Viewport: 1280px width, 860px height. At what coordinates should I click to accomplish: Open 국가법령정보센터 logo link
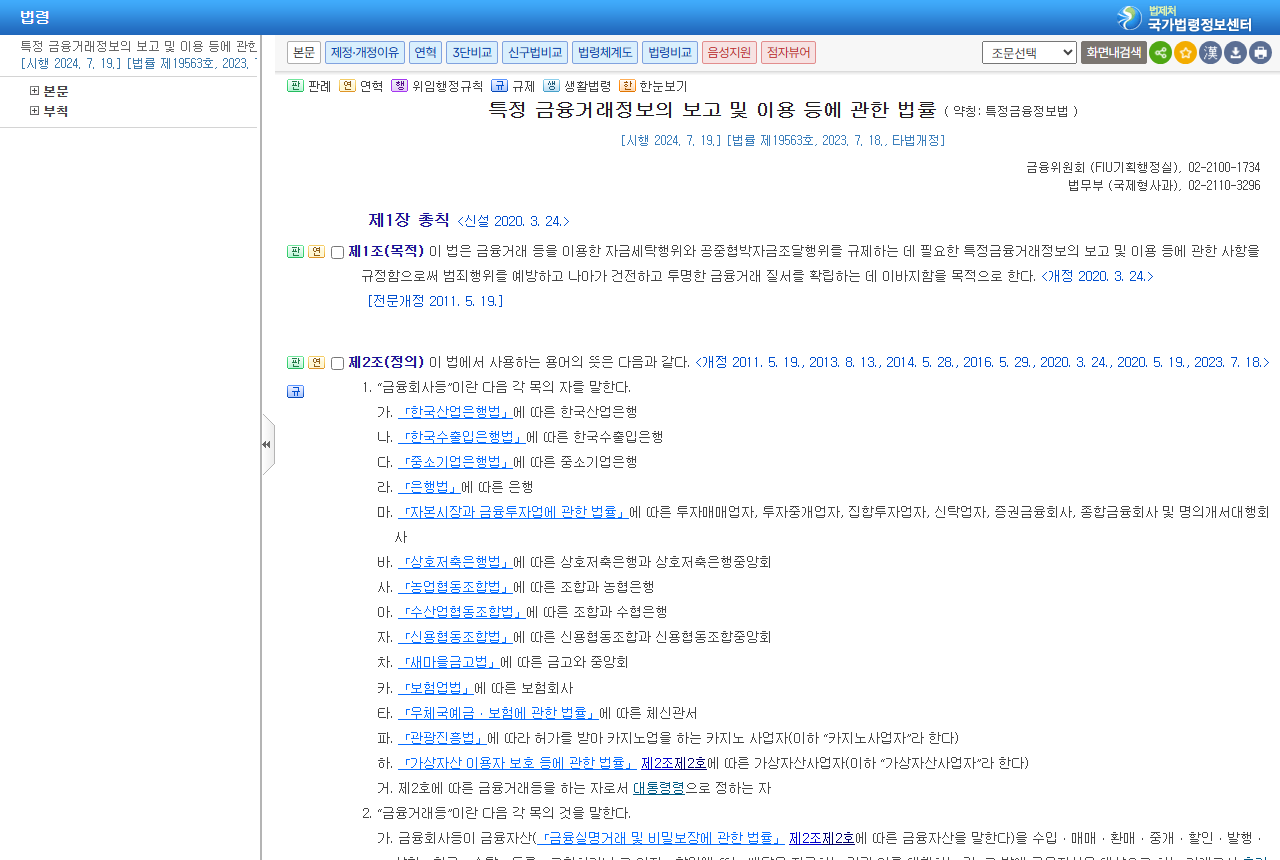[1184, 18]
